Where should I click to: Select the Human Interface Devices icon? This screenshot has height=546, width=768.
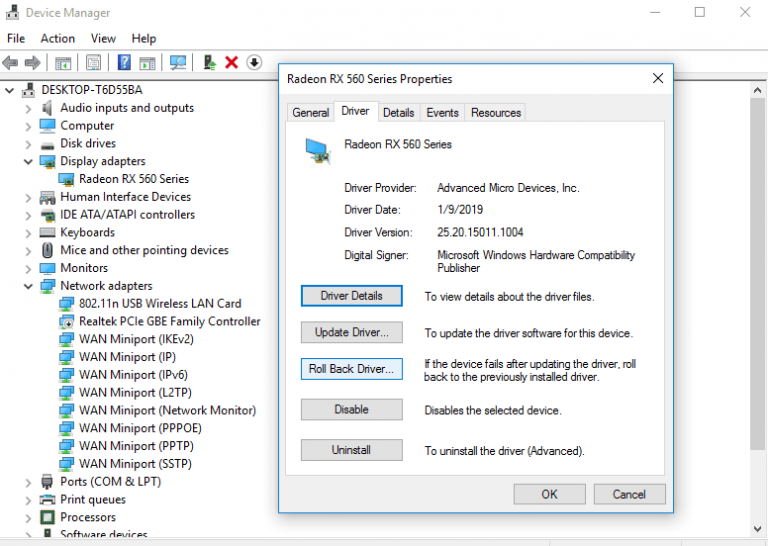[x=47, y=197]
